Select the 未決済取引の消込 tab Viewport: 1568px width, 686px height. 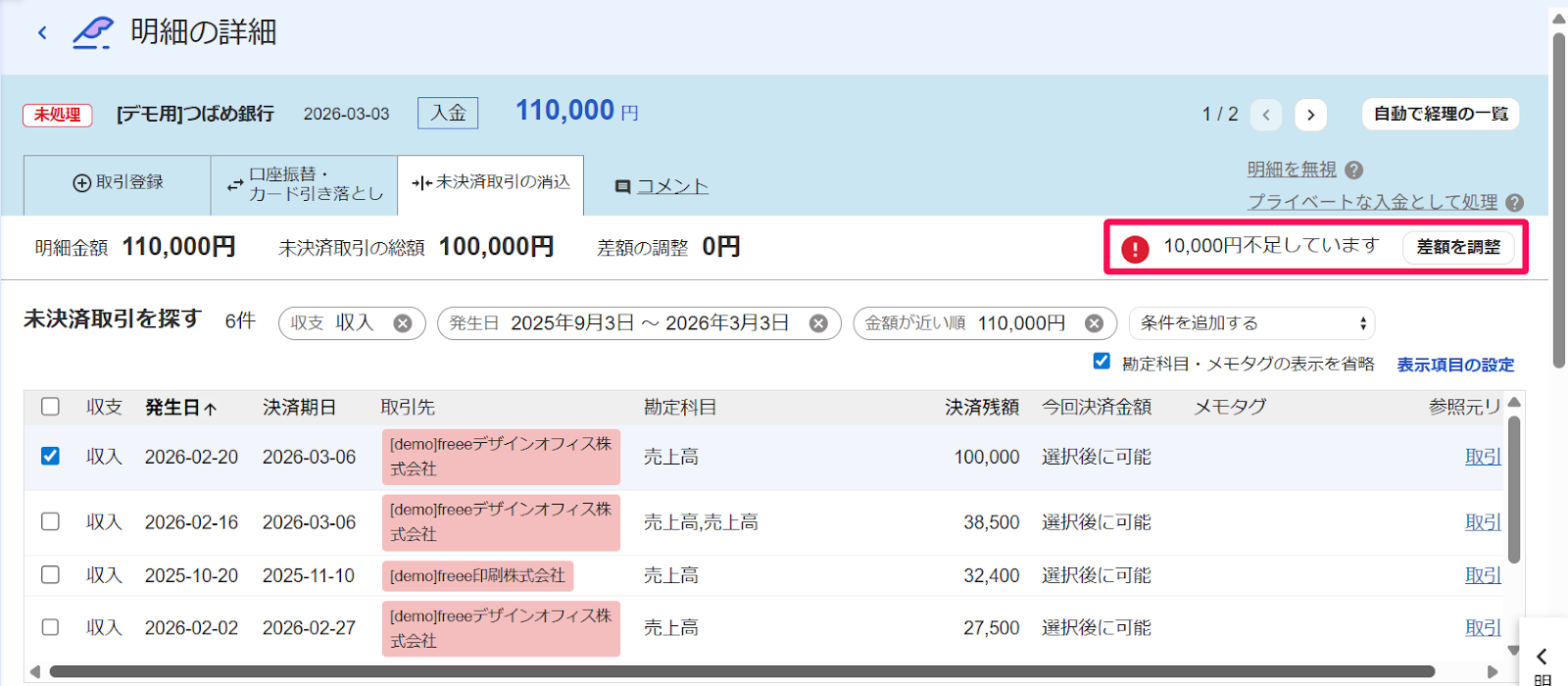pos(490,183)
